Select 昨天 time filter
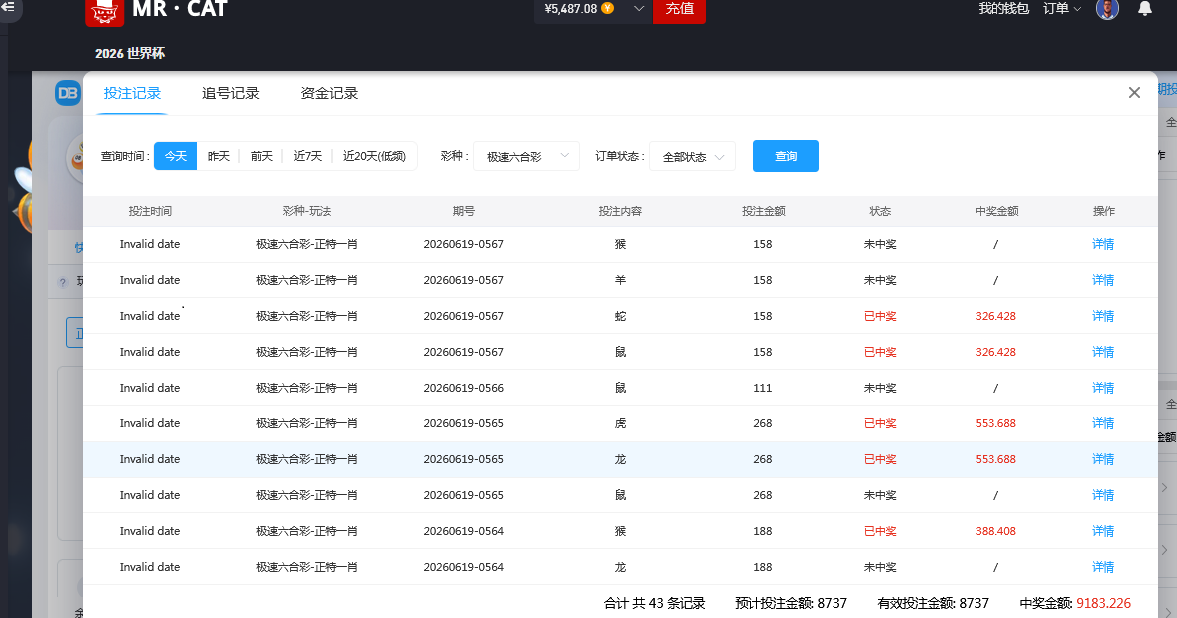 [218, 156]
